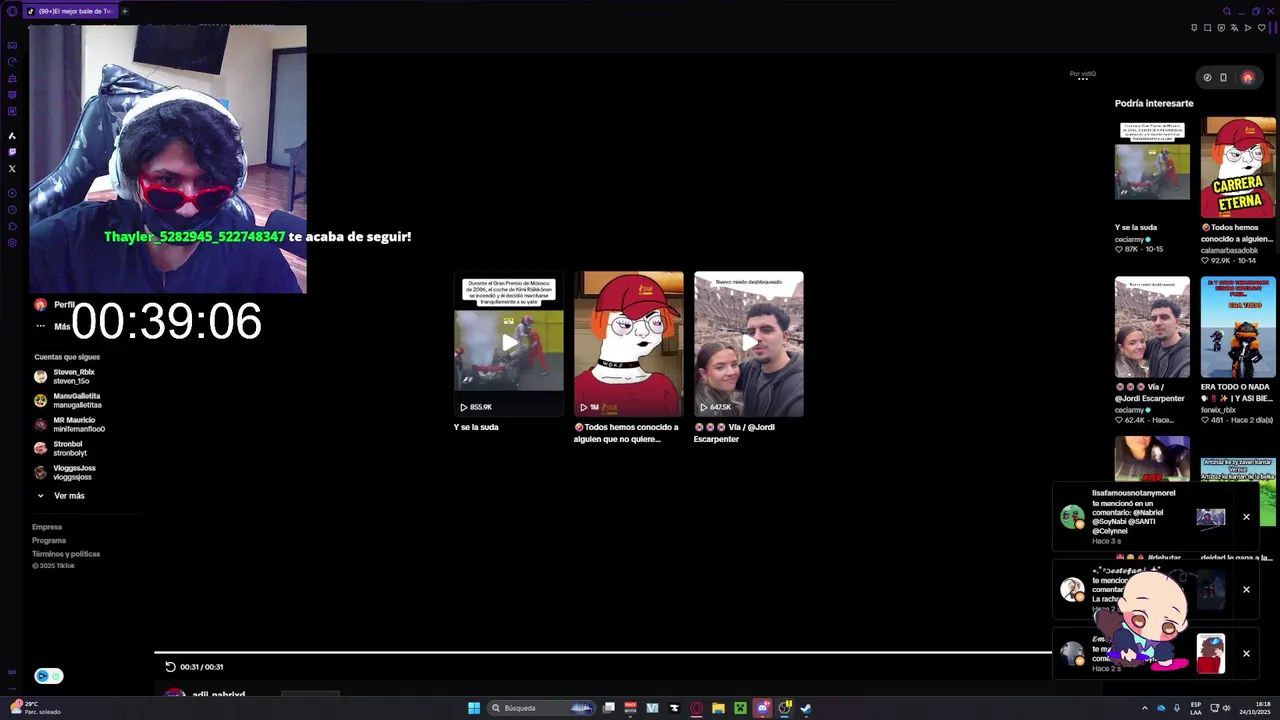Open the Aria AI icon in sidebar

pyautogui.click(x=12, y=135)
